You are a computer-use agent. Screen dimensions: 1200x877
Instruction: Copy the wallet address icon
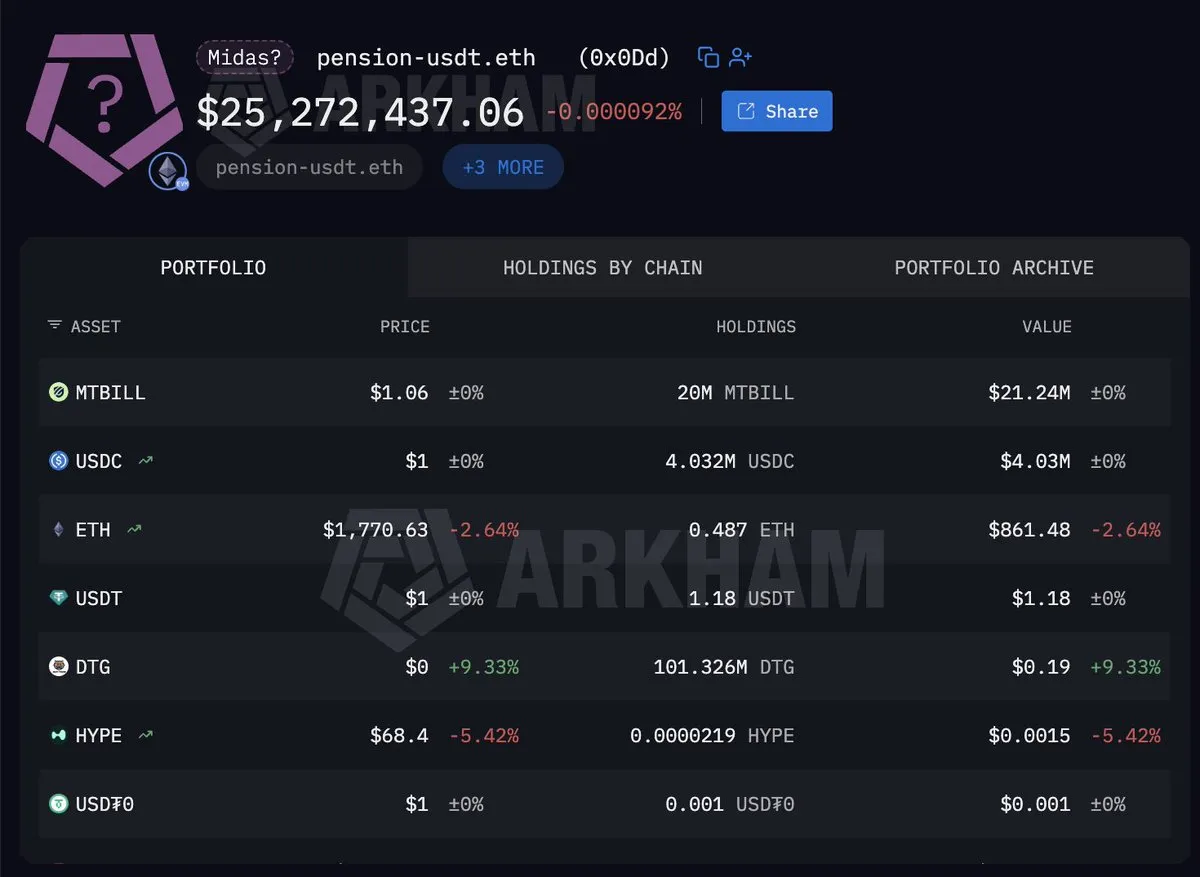[x=708, y=58]
